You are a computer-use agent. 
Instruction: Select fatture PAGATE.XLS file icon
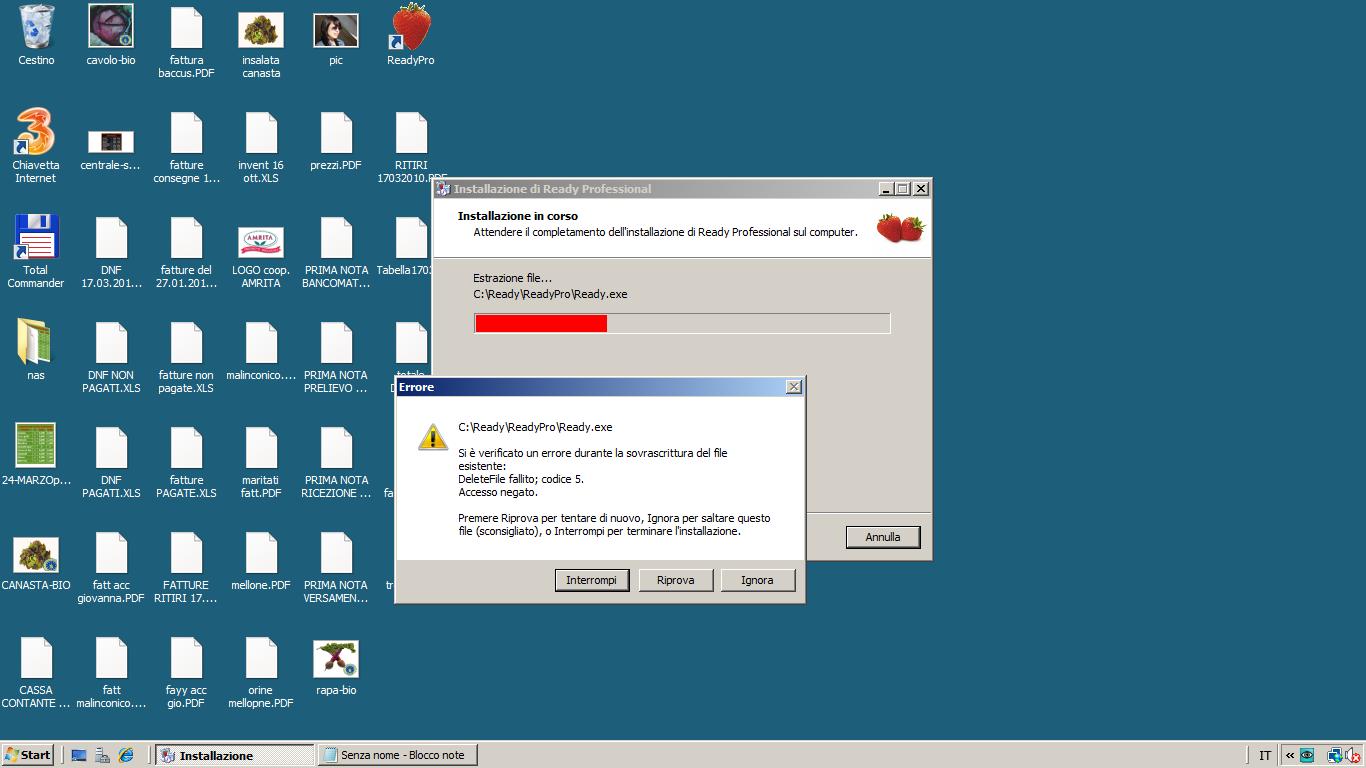[186, 447]
